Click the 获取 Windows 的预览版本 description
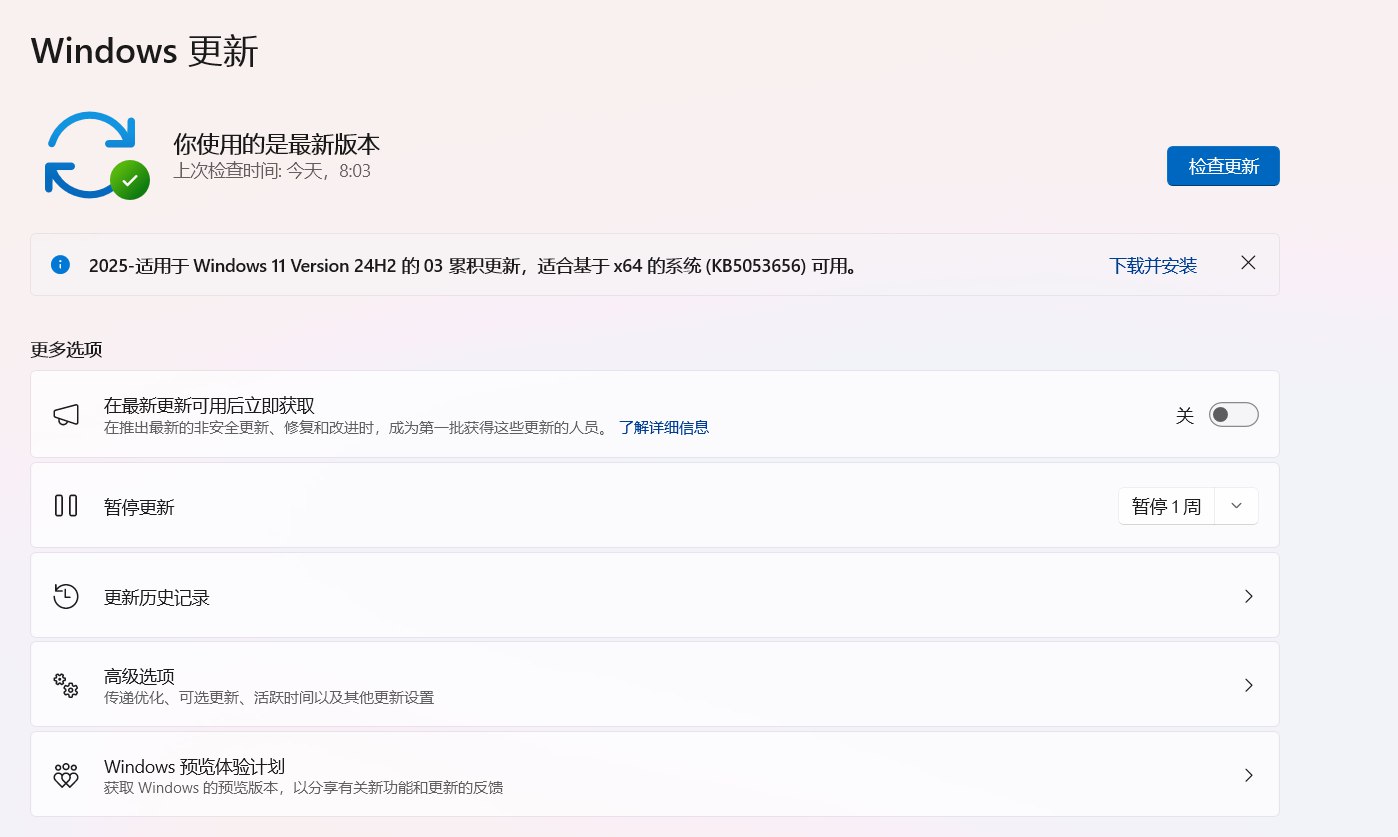This screenshot has width=1398, height=837. (303, 787)
